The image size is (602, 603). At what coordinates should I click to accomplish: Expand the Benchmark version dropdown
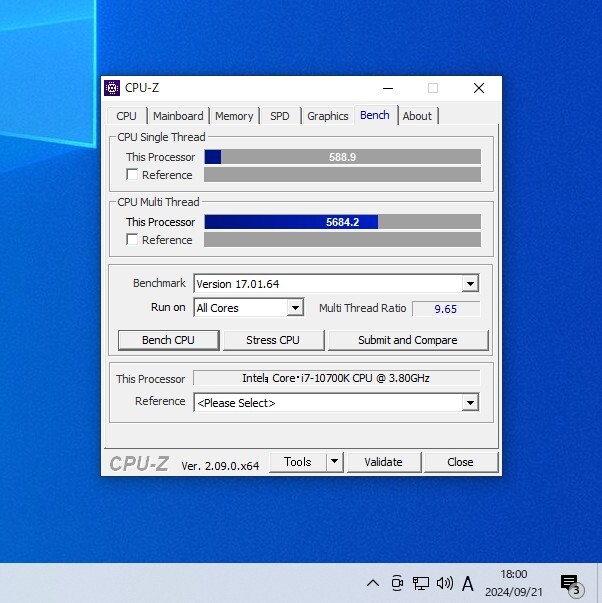click(x=470, y=284)
